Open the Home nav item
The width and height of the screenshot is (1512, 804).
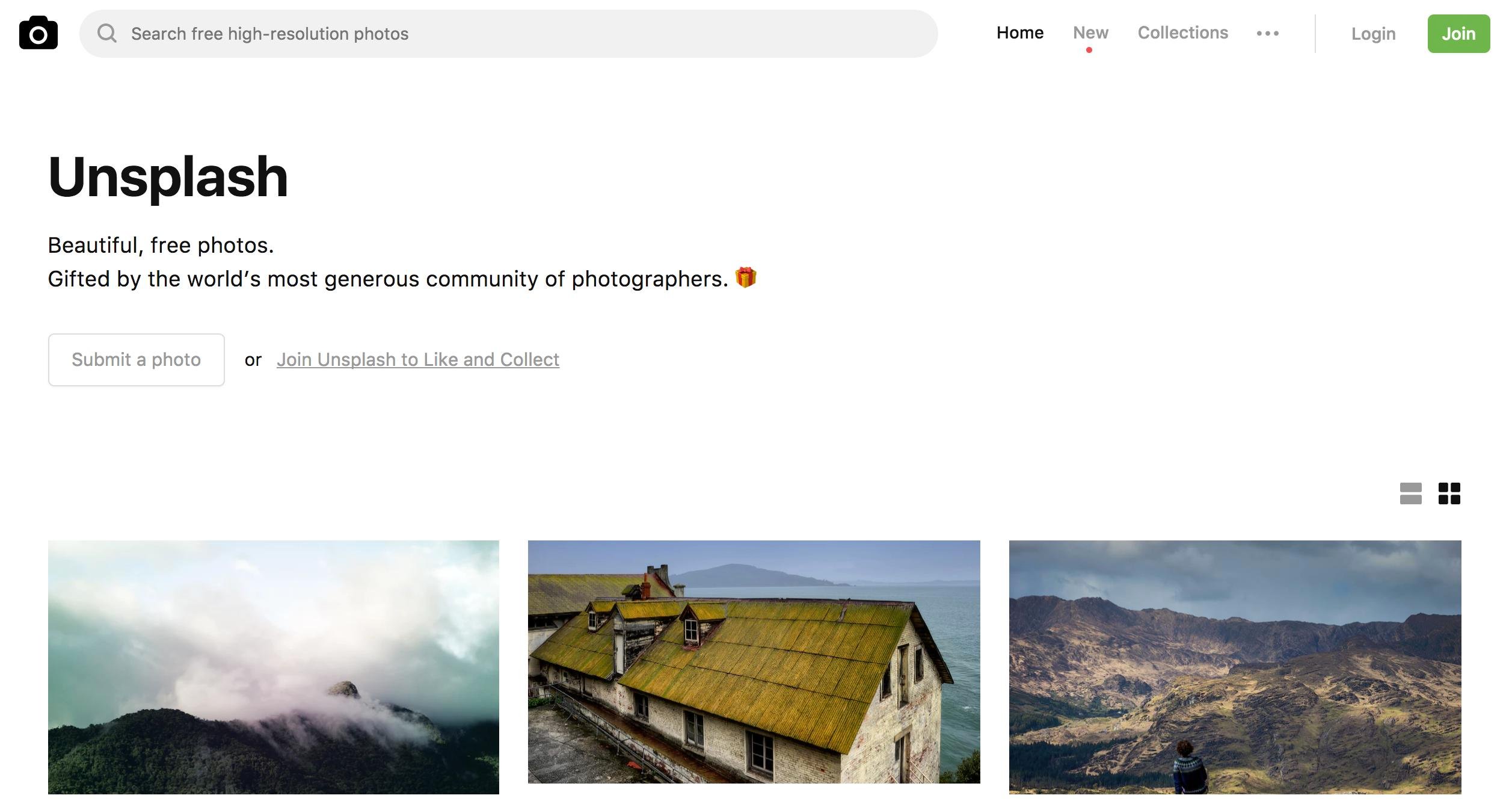tap(1019, 33)
